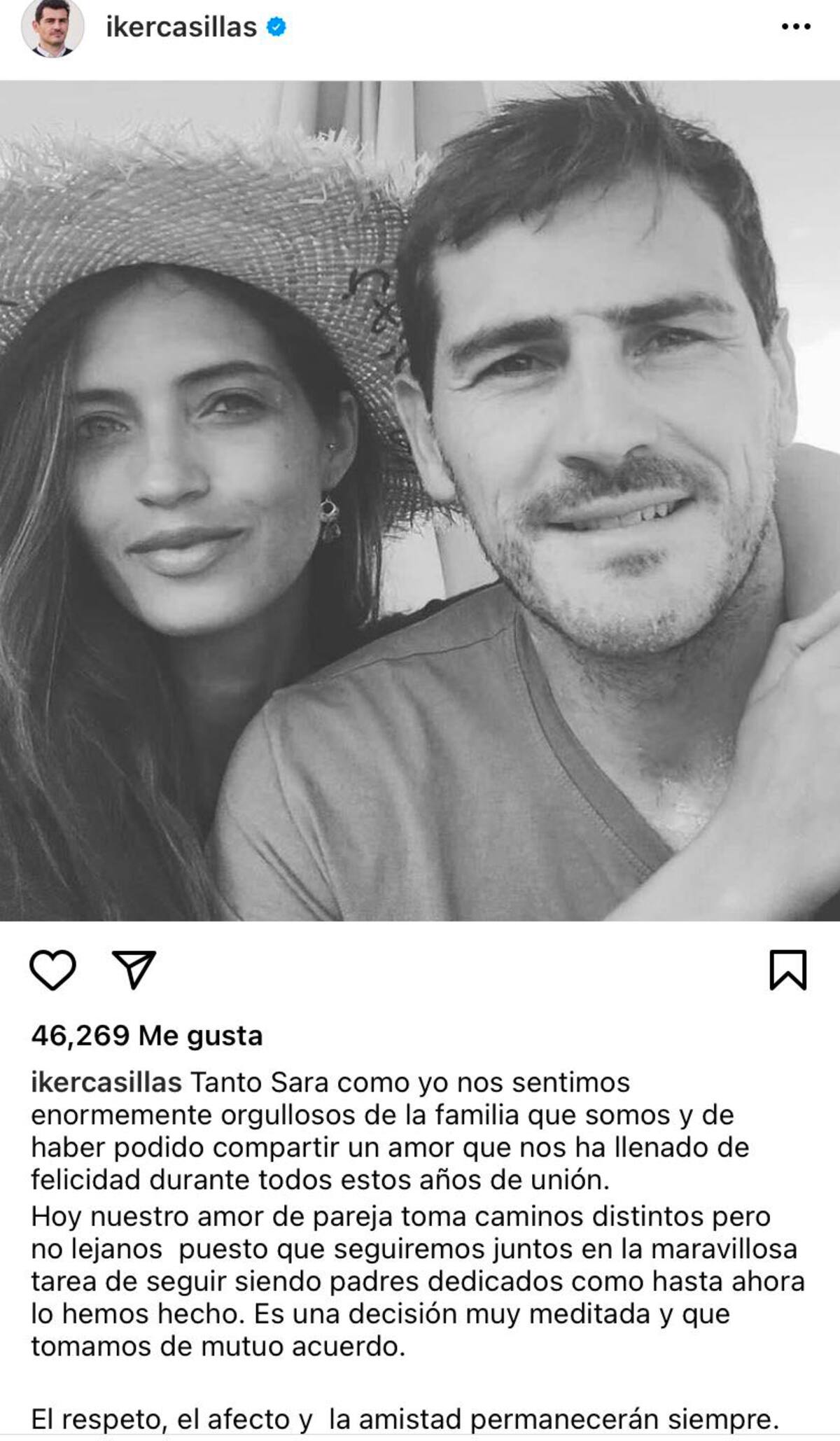Click the paragraph beginning Hoy nuestro amor
This screenshot has height=1441, width=840.
418,1281
